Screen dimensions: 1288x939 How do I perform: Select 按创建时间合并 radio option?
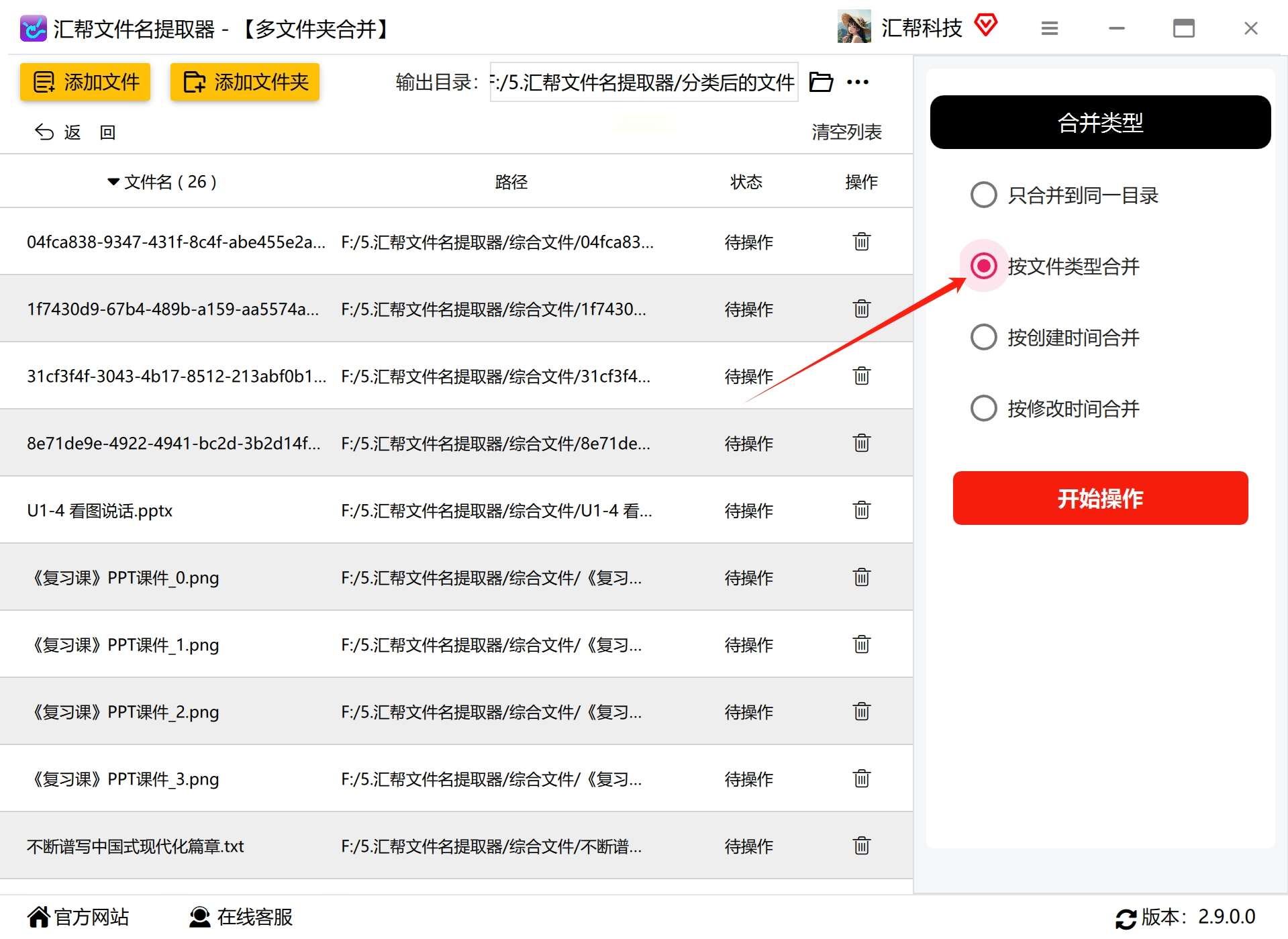(983, 338)
